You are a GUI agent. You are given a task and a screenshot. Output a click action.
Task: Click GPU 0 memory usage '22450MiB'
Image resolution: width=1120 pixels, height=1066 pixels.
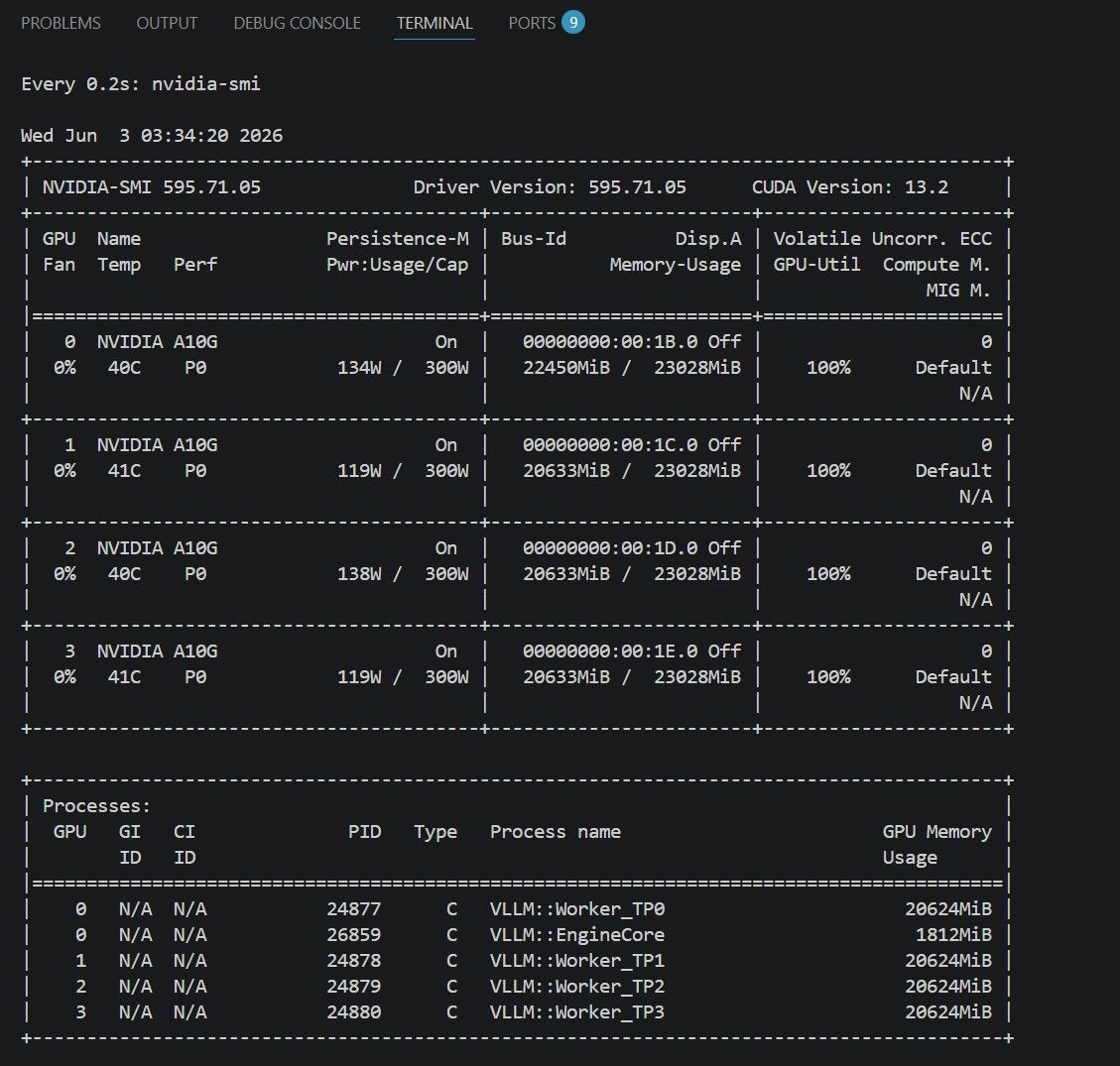click(566, 368)
